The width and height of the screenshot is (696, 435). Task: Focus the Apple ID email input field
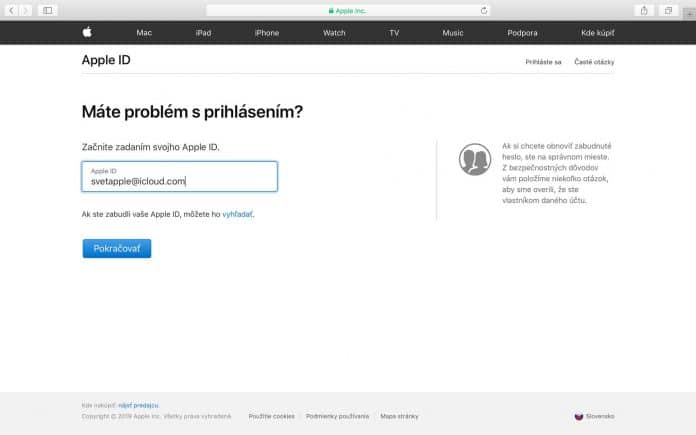pyautogui.click(x=180, y=177)
